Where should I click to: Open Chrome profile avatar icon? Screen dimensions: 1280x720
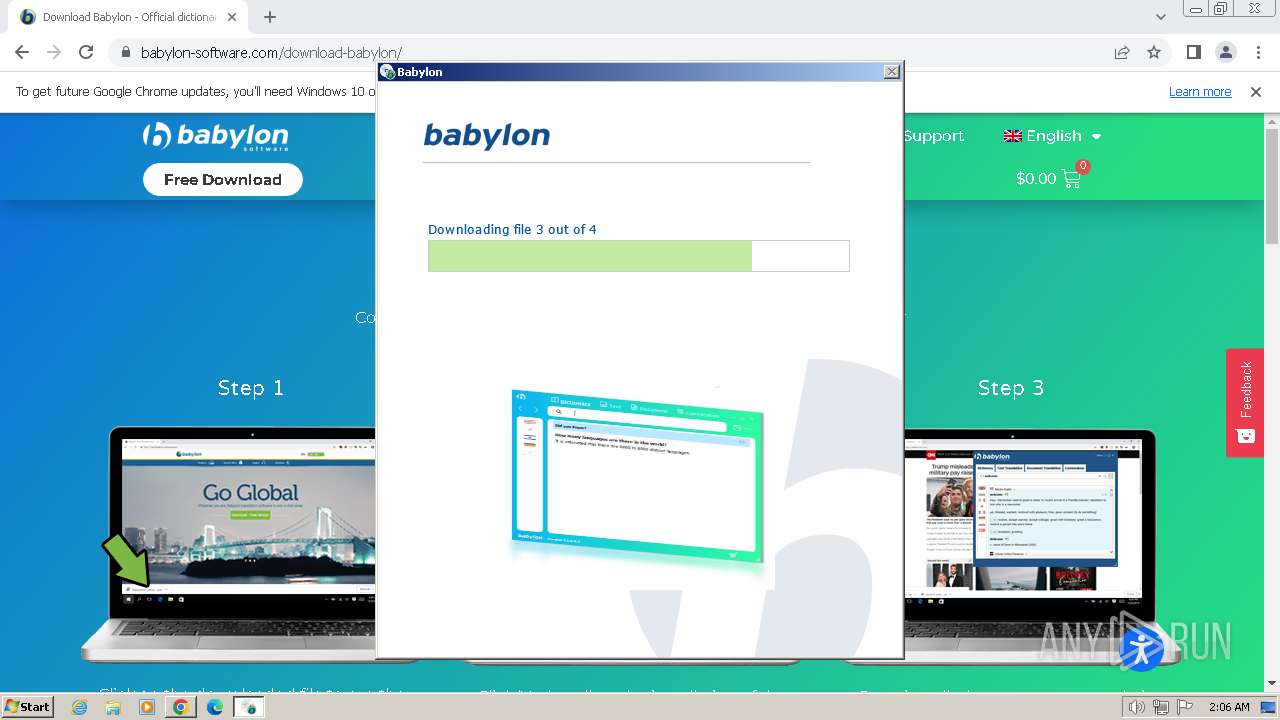tap(1225, 52)
